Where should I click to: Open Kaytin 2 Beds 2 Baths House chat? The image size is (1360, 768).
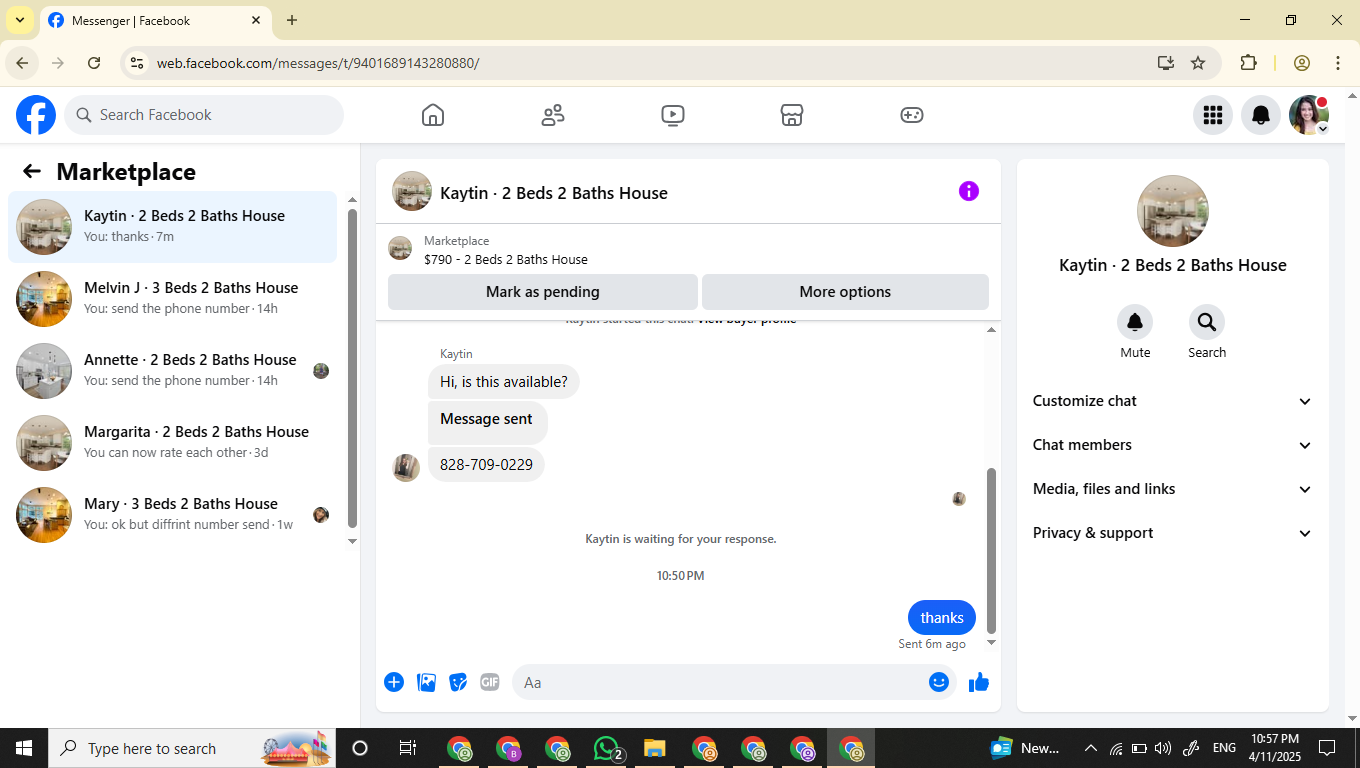point(172,227)
